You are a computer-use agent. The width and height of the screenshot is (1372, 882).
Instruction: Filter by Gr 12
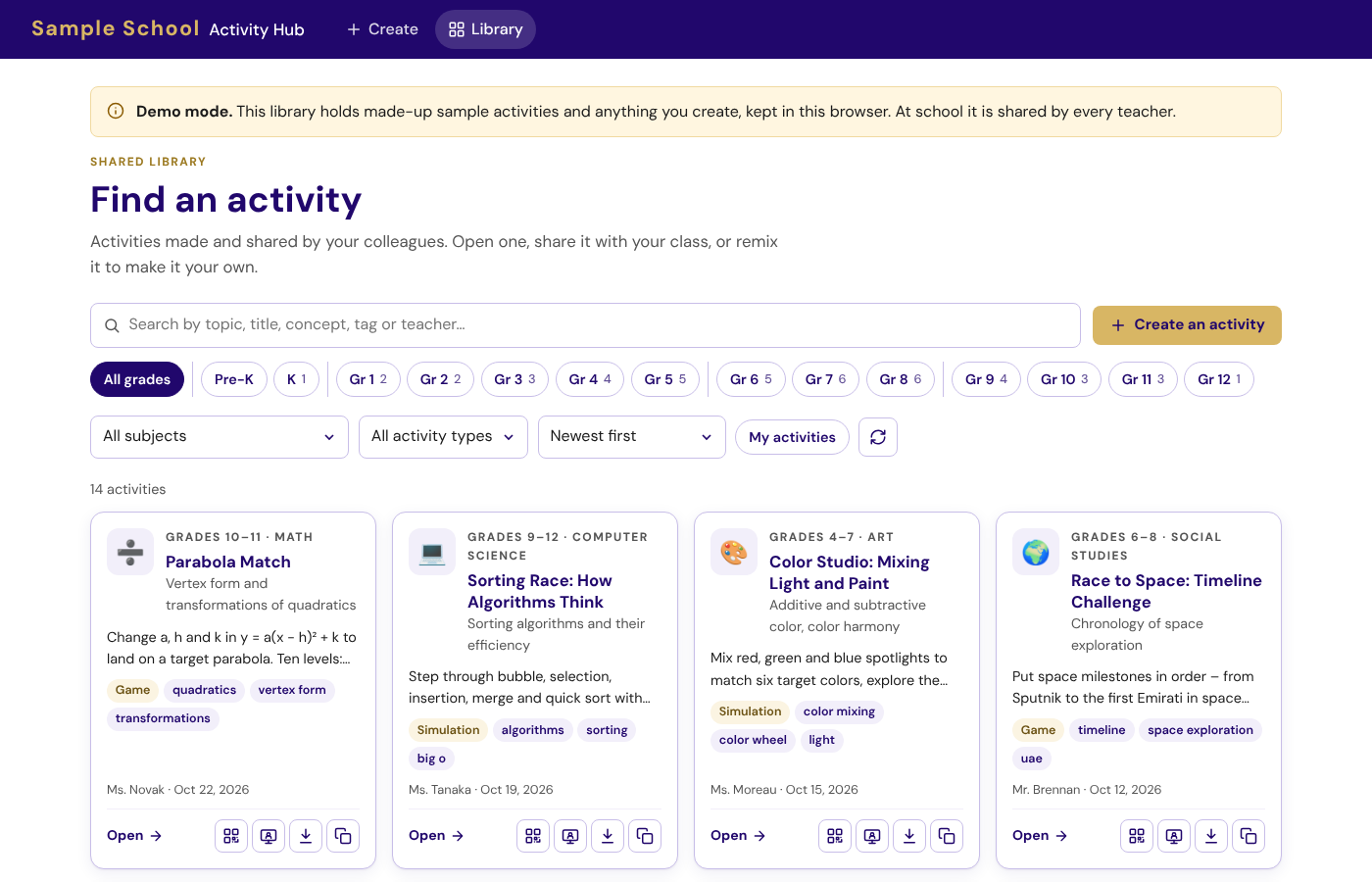coord(1219,379)
